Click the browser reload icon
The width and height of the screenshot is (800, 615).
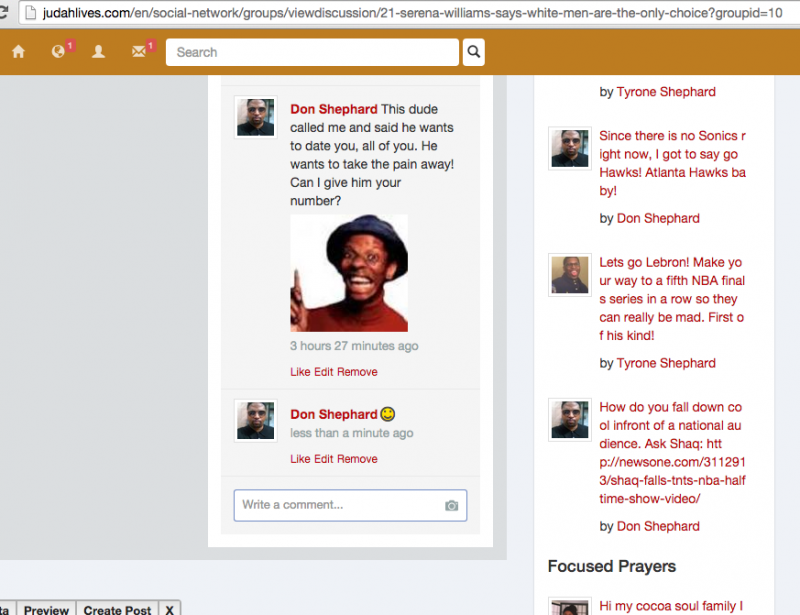(4, 12)
